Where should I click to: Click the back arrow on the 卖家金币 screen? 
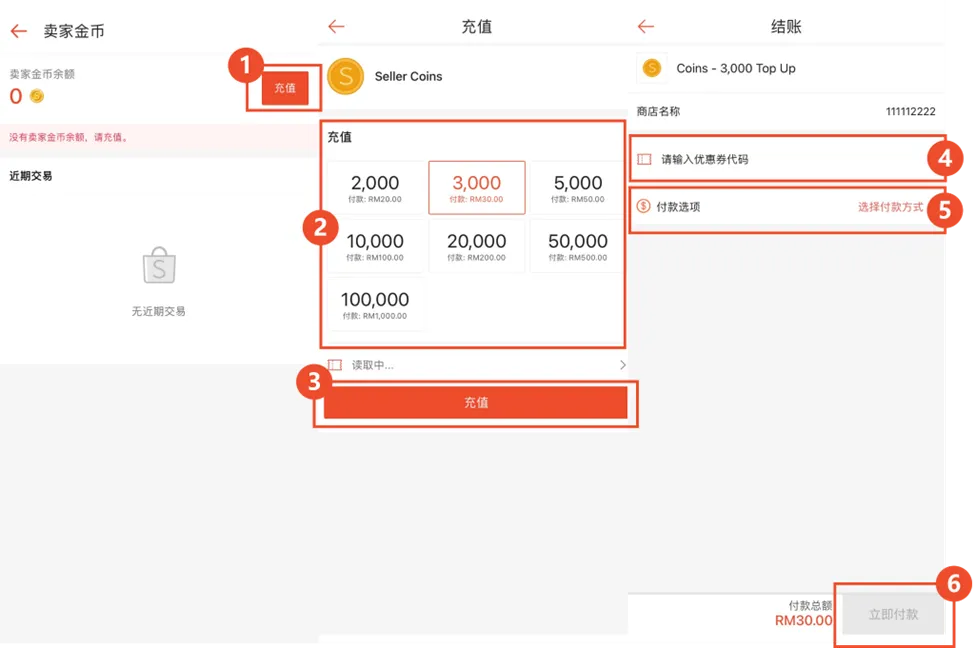click(x=18, y=30)
